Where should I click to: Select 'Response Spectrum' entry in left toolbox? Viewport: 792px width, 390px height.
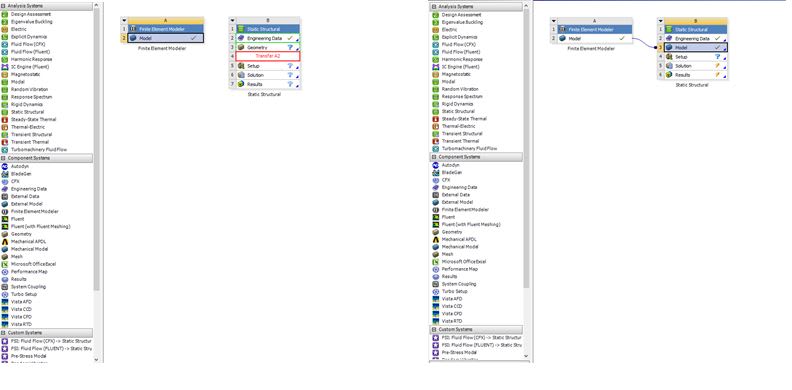(x=31, y=97)
